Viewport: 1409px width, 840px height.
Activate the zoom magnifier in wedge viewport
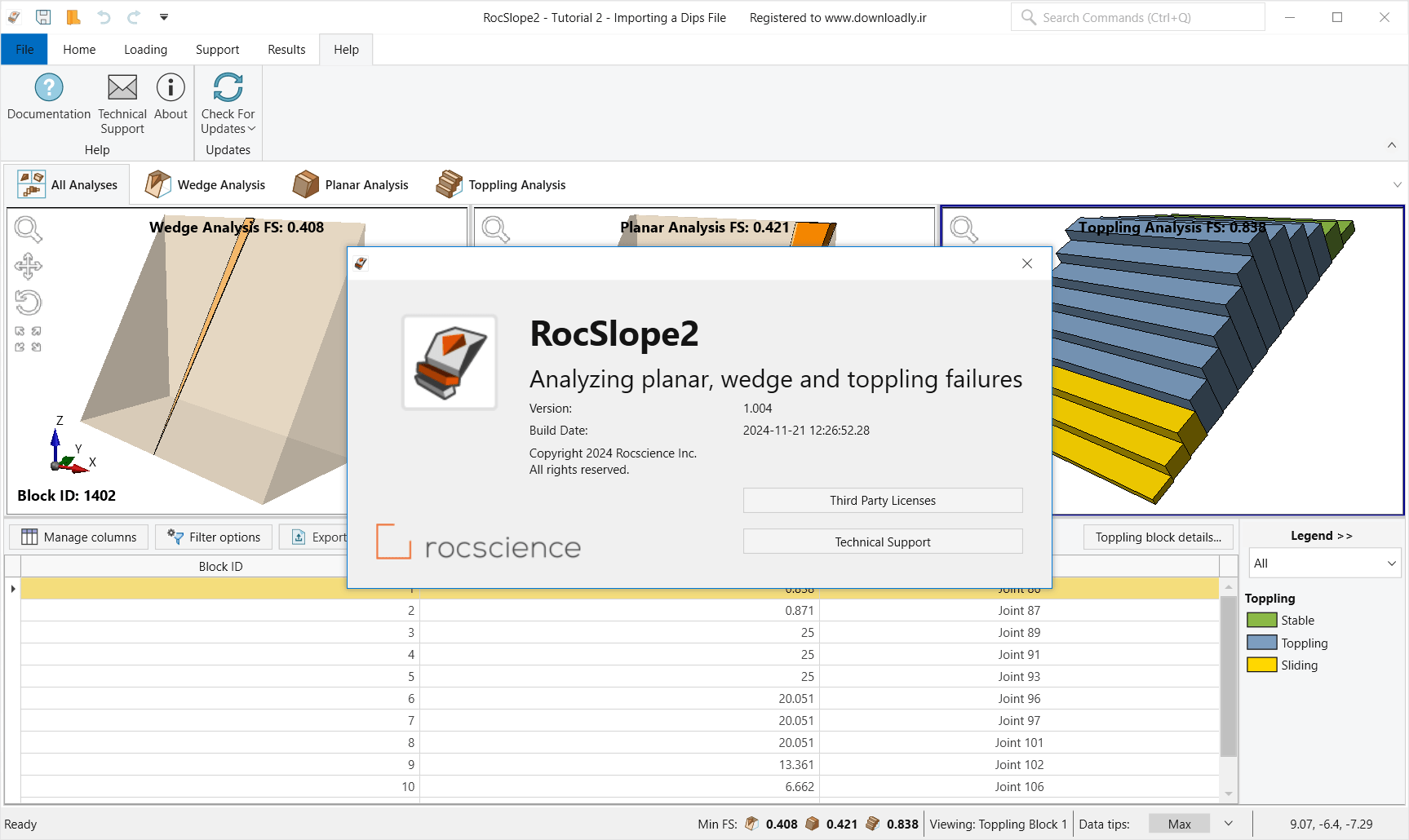[29, 229]
